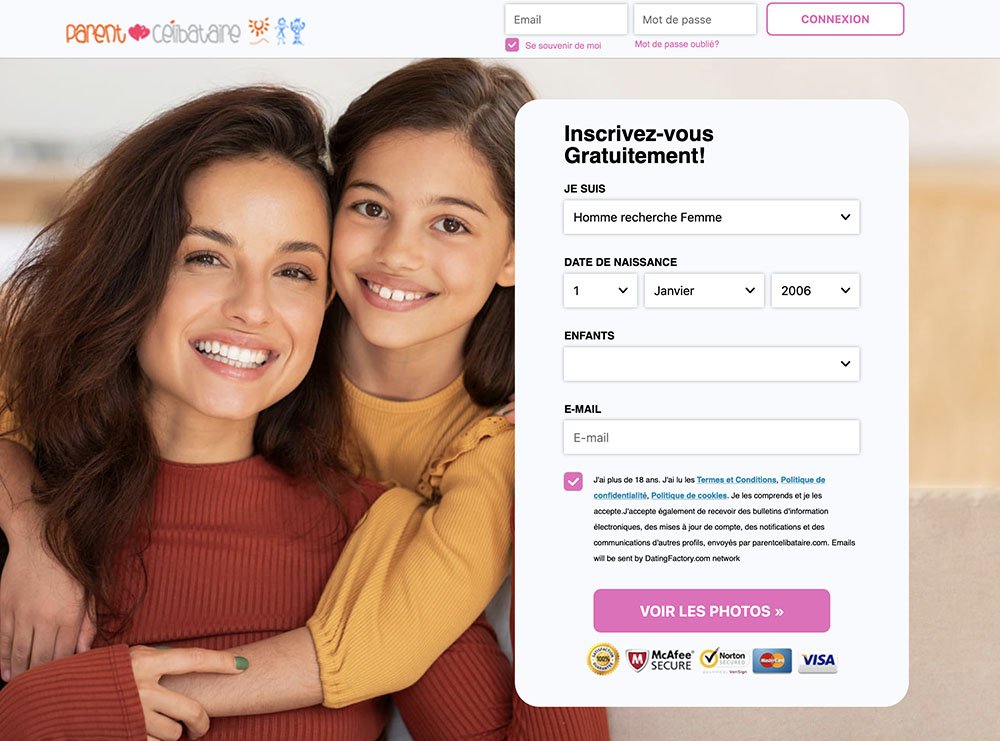Focus the E-mail registration field
1000x741 pixels.
711,437
